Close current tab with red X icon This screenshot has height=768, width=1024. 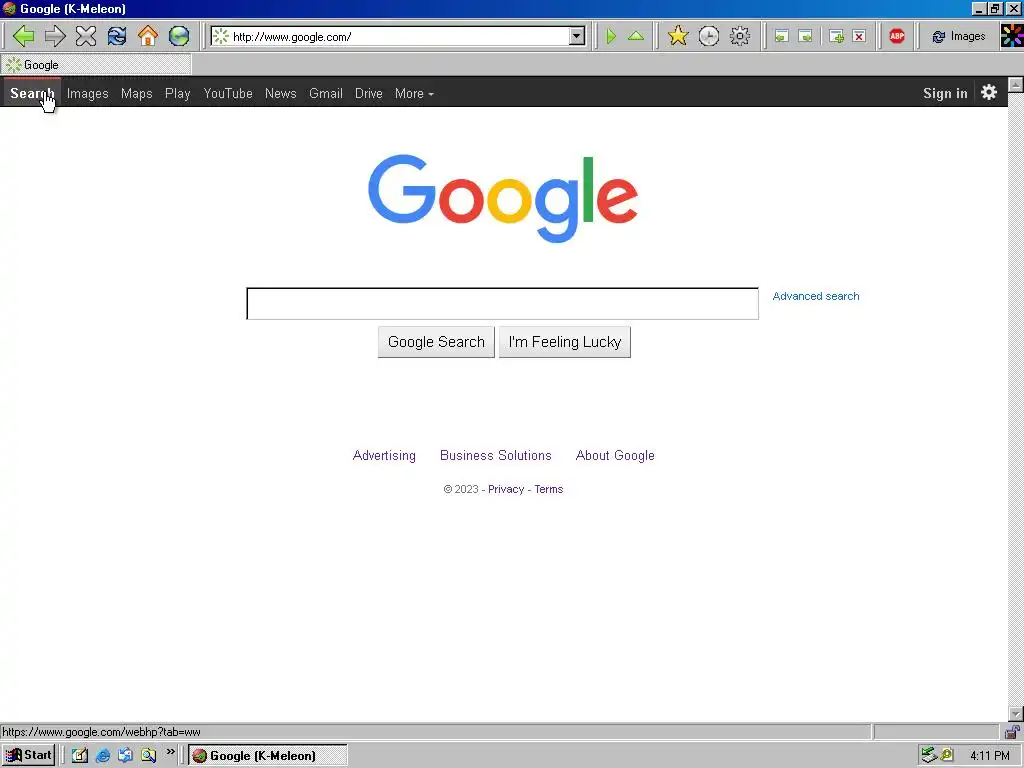859,37
